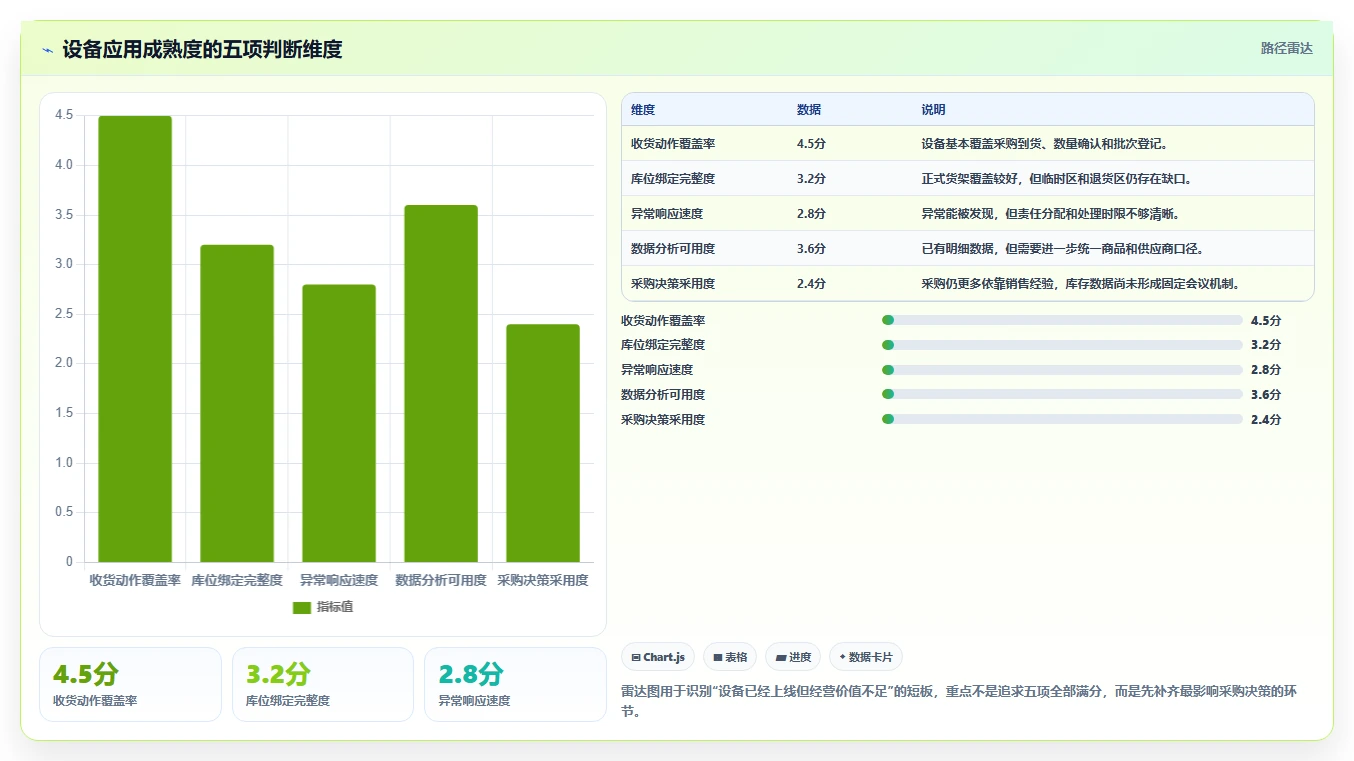Click x-axis label 收货动作覆盖率
This screenshot has height=761, width=1354.
[135, 580]
